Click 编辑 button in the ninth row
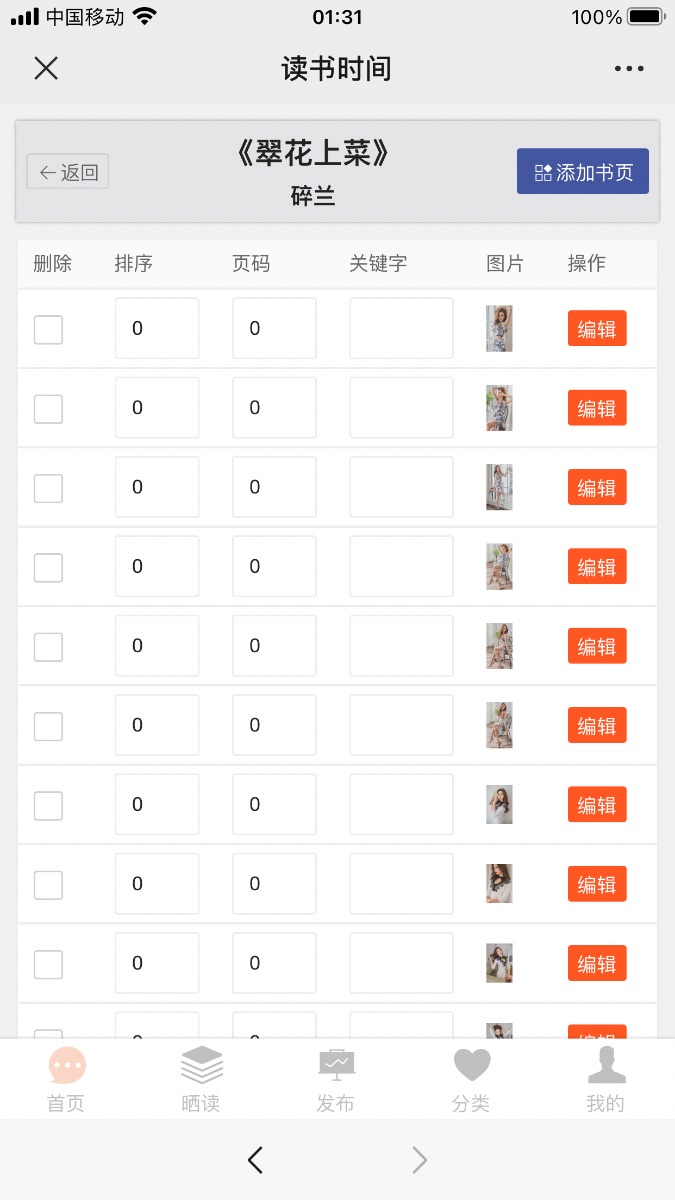675x1200 pixels. (x=597, y=963)
